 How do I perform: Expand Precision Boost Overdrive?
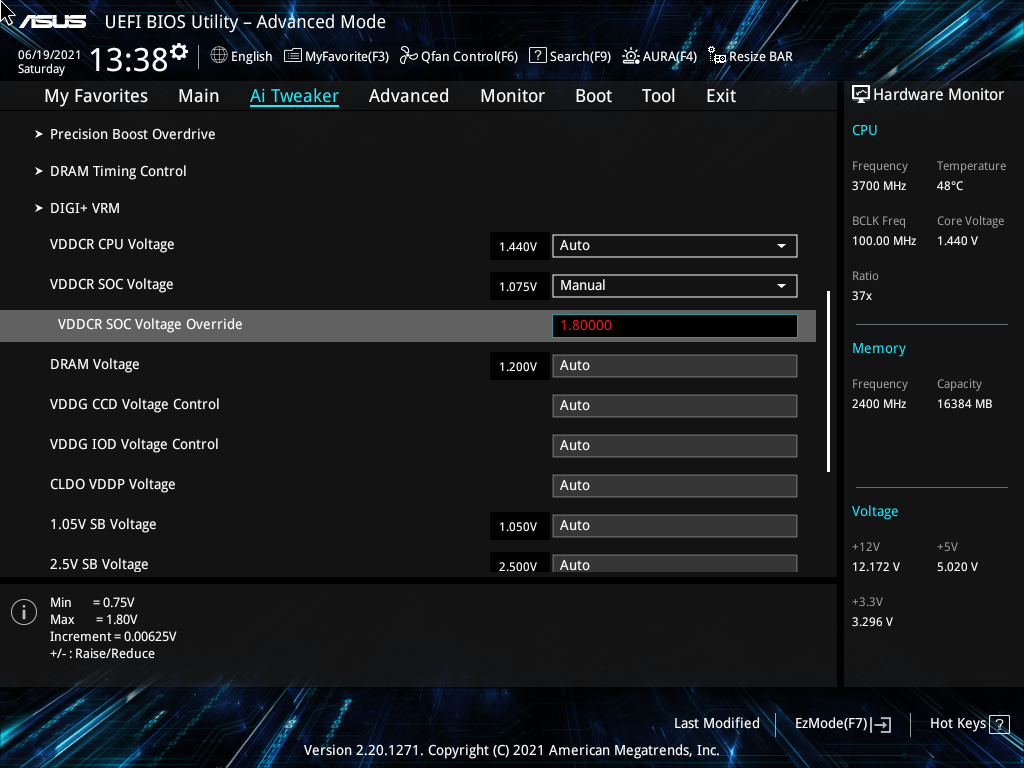click(132, 134)
